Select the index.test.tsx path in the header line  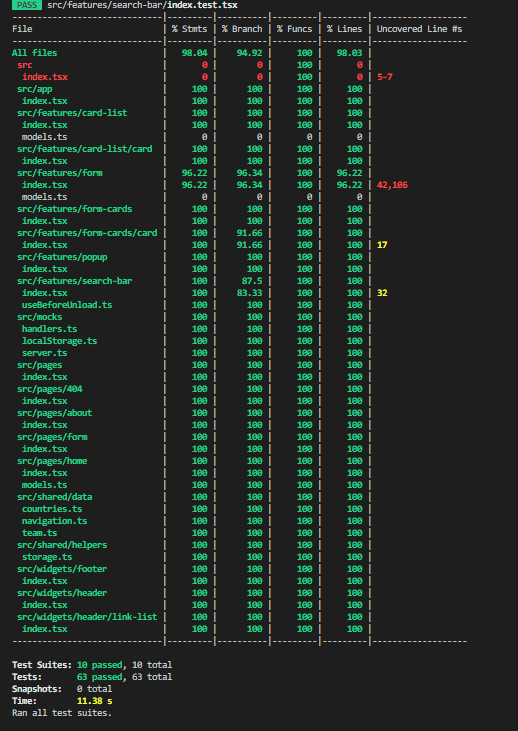coord(202,5)
